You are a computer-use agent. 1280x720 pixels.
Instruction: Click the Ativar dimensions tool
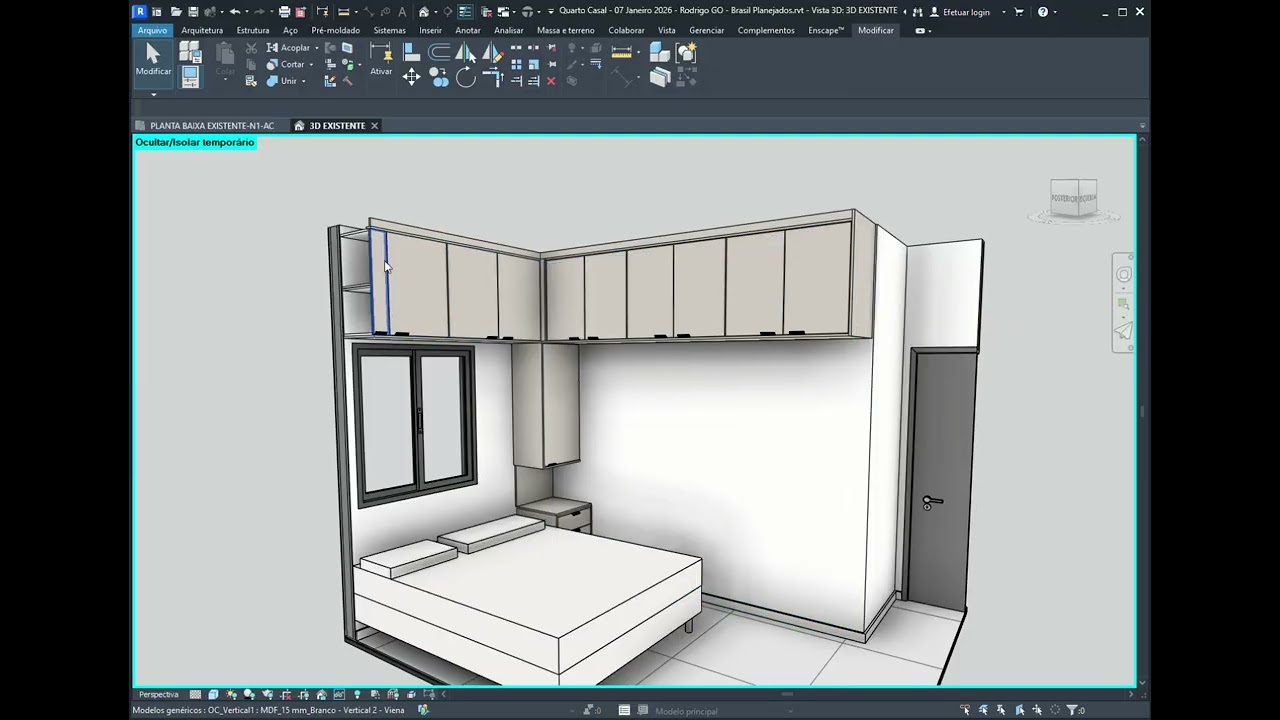point(381,58)
